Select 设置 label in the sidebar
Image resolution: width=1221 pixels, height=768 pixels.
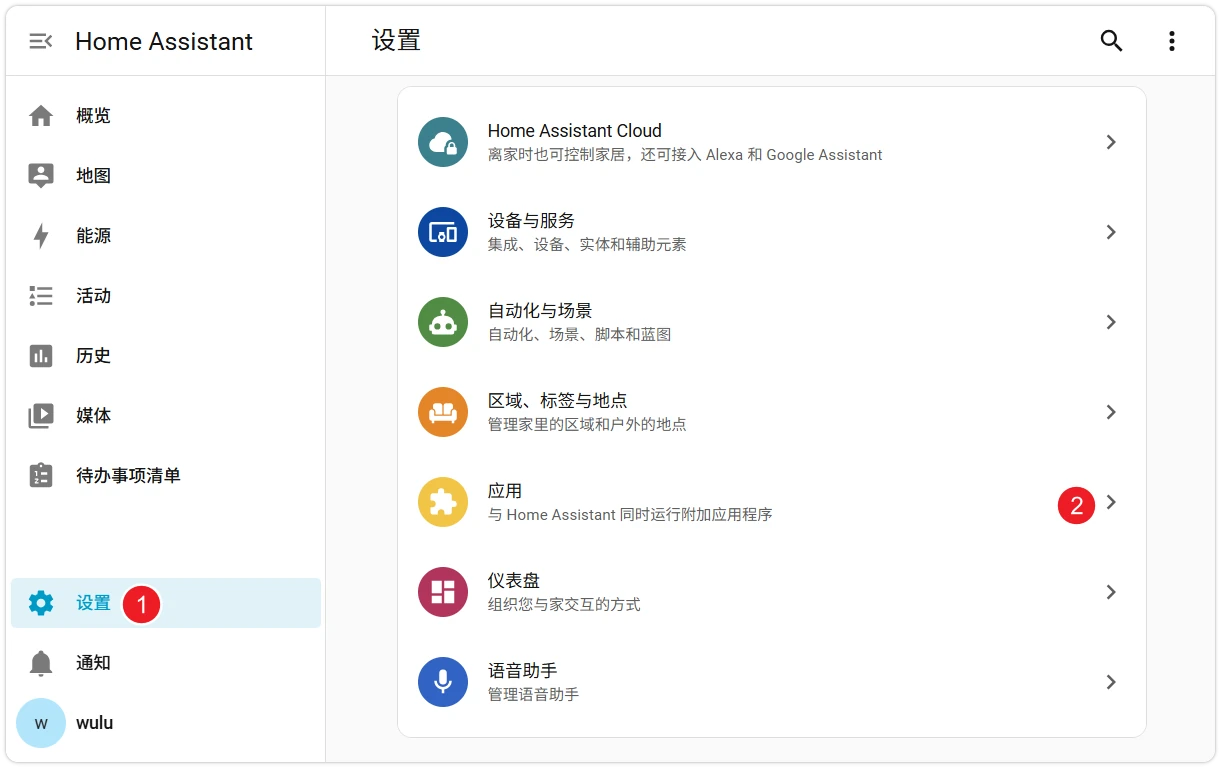(x=94, y=603)
